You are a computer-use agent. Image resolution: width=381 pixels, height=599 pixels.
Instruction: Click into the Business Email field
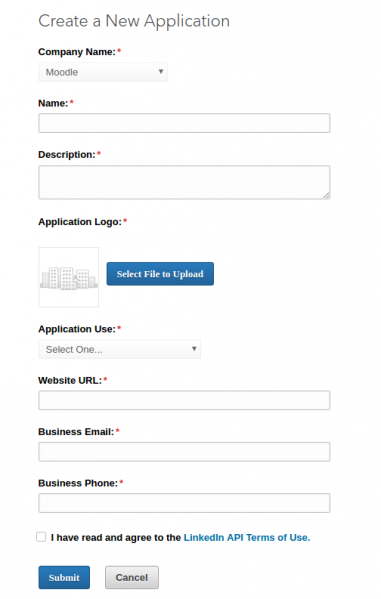pyautogui.click(x=184, y=452)
